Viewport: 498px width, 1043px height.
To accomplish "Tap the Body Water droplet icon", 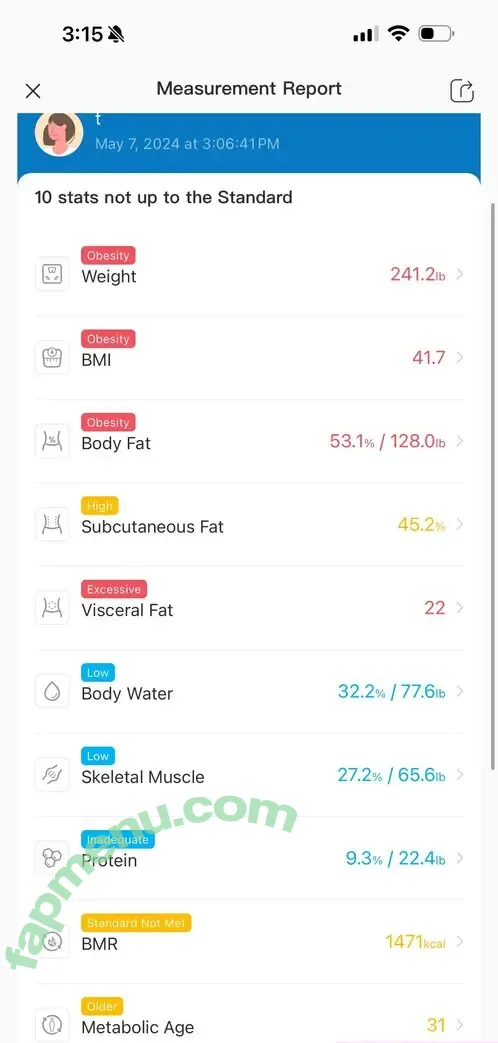I will pos(52,691).
